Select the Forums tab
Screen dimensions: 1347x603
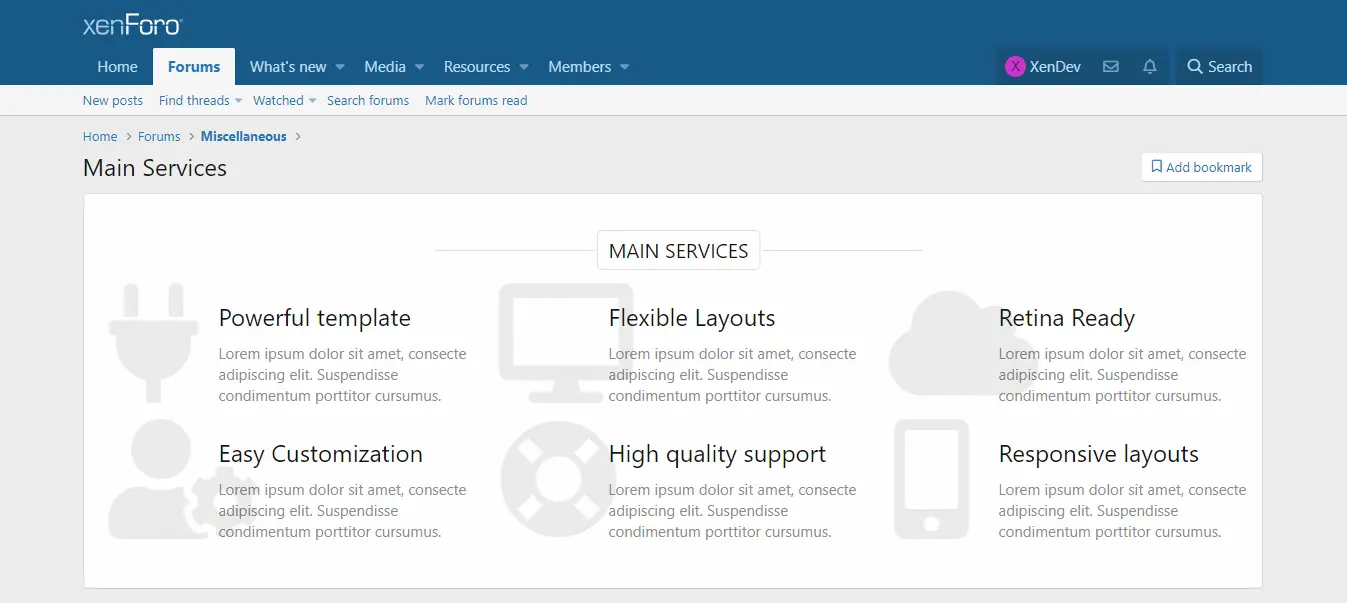[194, 67]
